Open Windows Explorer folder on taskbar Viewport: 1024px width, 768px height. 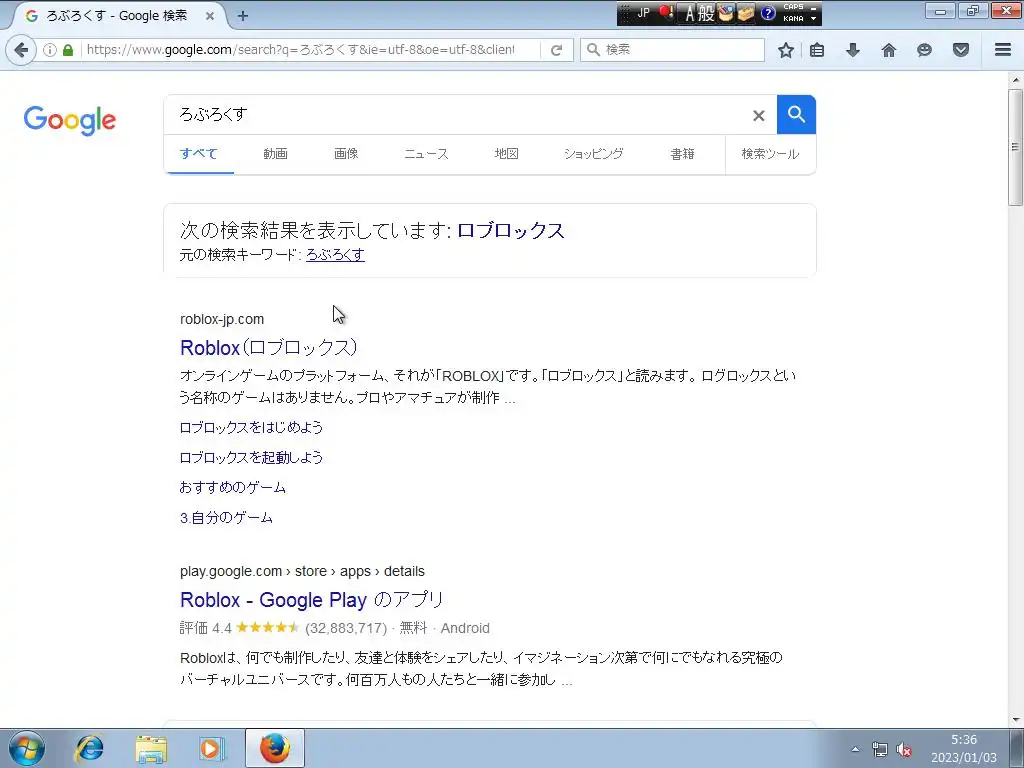point(151,749)
